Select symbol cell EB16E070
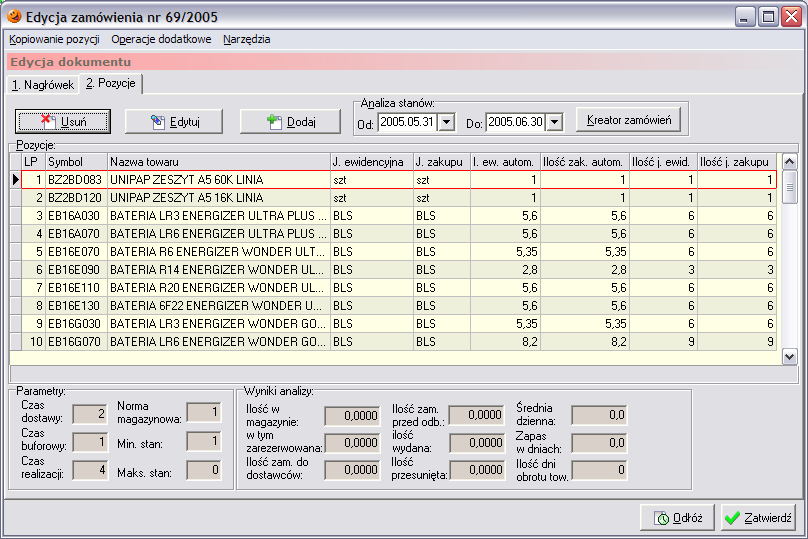Image resolution: width=808 pixels, height=539 pixels. (76, 252)
